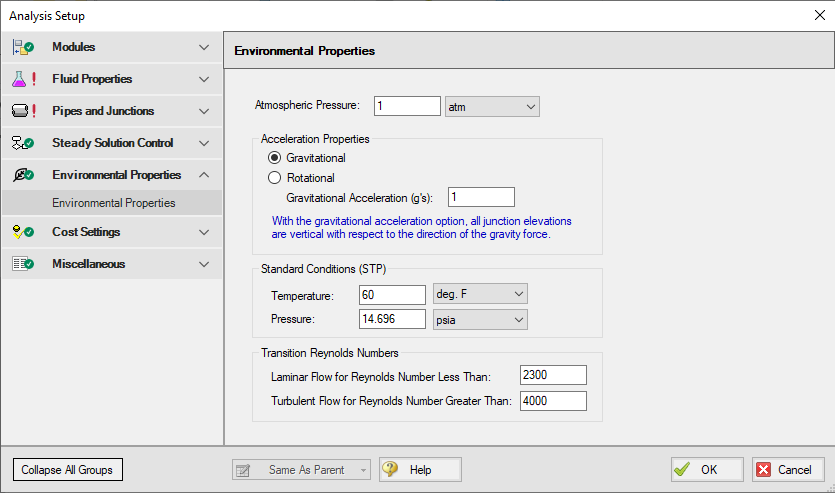835x493 pixels.
Task: Select the Rotational acceleration option
Action: (x=275, y=178)
